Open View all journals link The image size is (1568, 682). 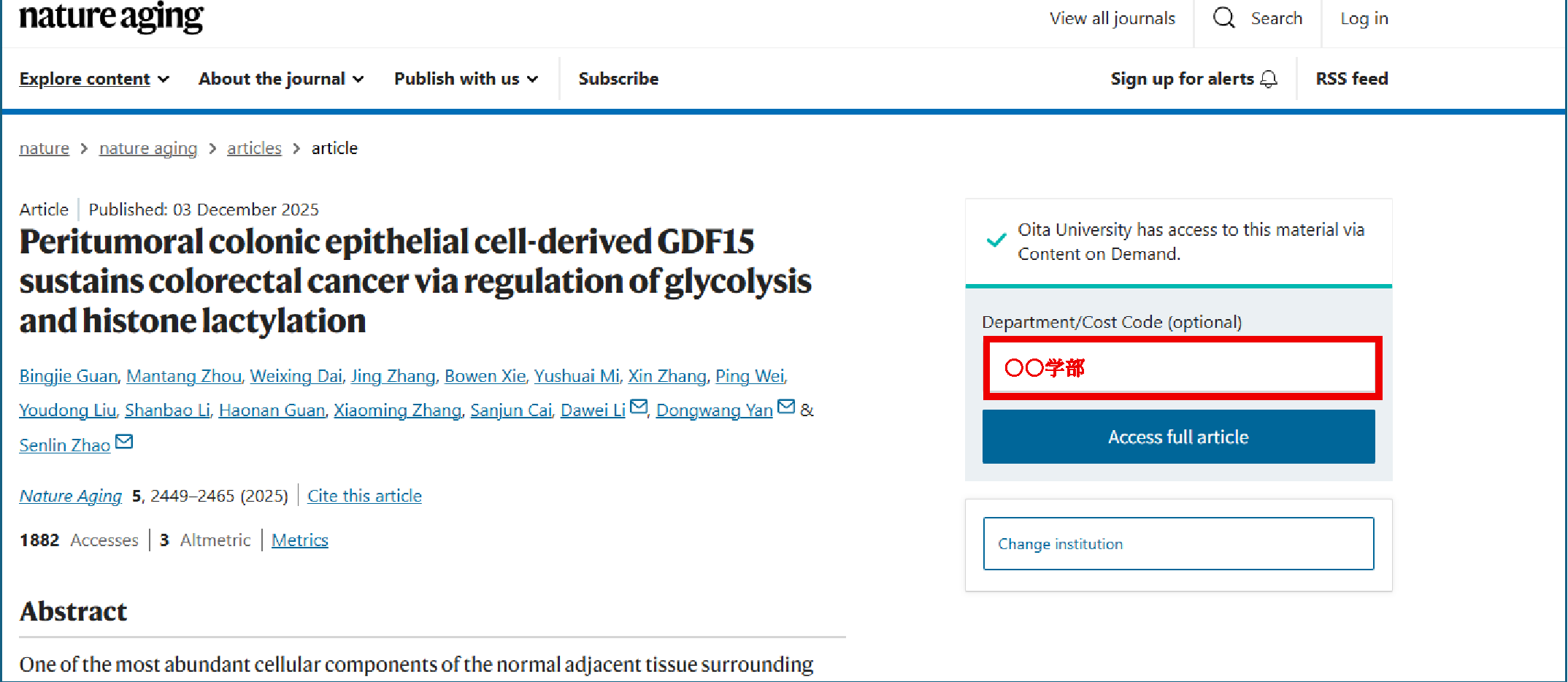point(1112,18)
